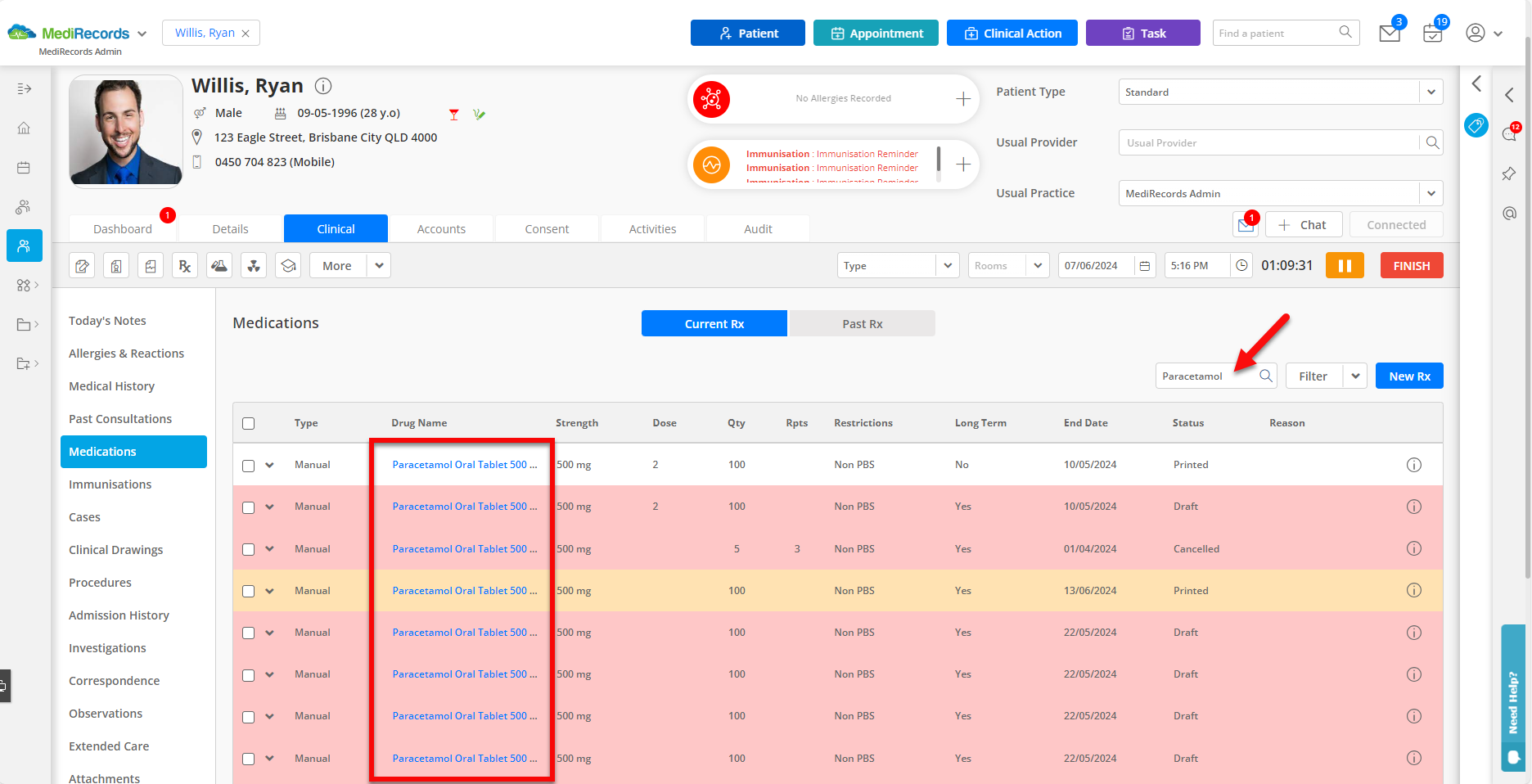Viewport: 1532px width, 784px height.
Task: Open the graduation cap education icon
Action: coord(288,265)
